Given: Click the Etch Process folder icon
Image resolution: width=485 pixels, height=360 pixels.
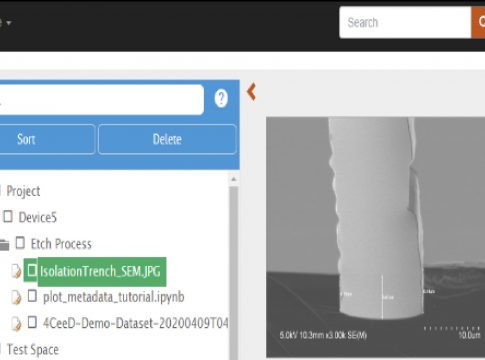Looking at the screenshot, I should 4,245.
